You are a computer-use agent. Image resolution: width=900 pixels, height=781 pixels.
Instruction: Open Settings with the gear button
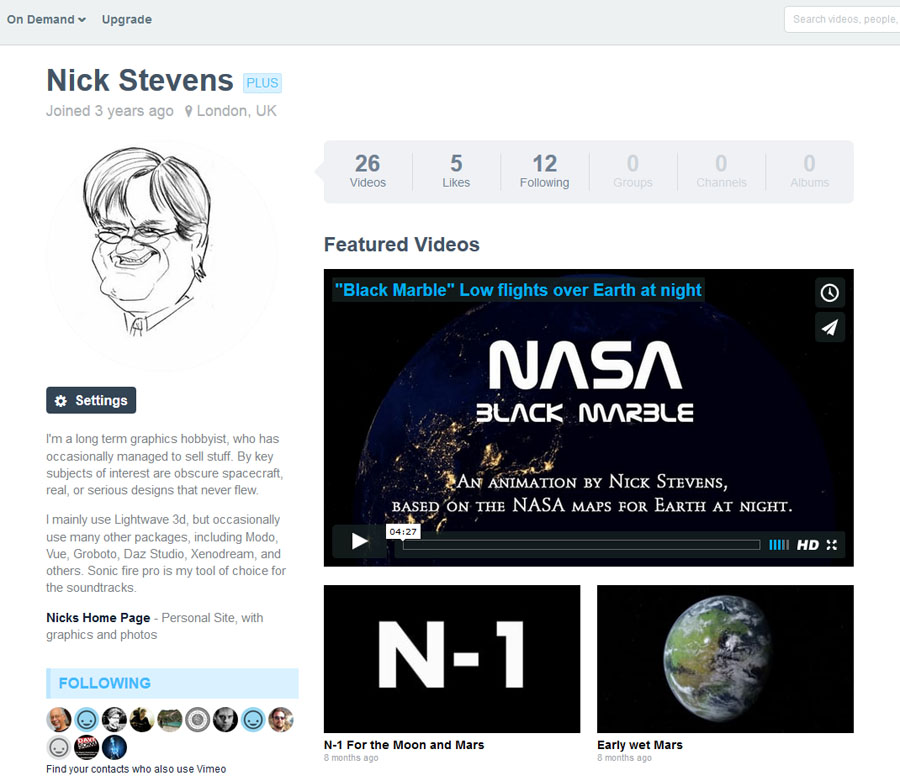[91, 400]
